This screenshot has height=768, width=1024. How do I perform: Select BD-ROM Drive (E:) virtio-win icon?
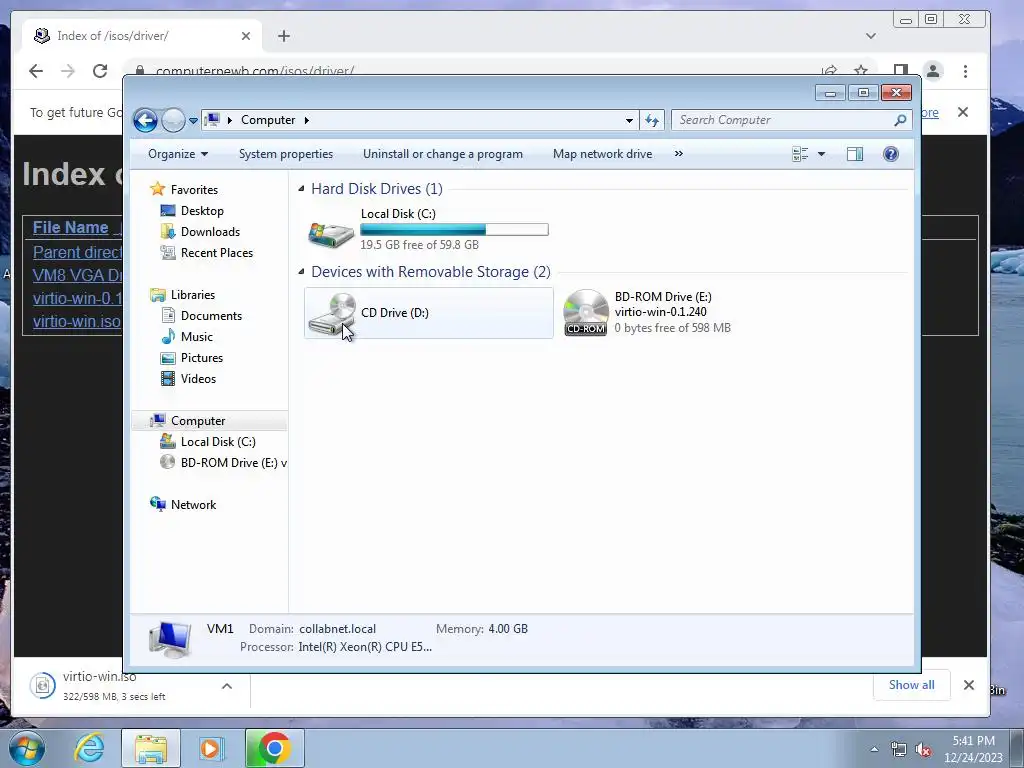(585, 313)
